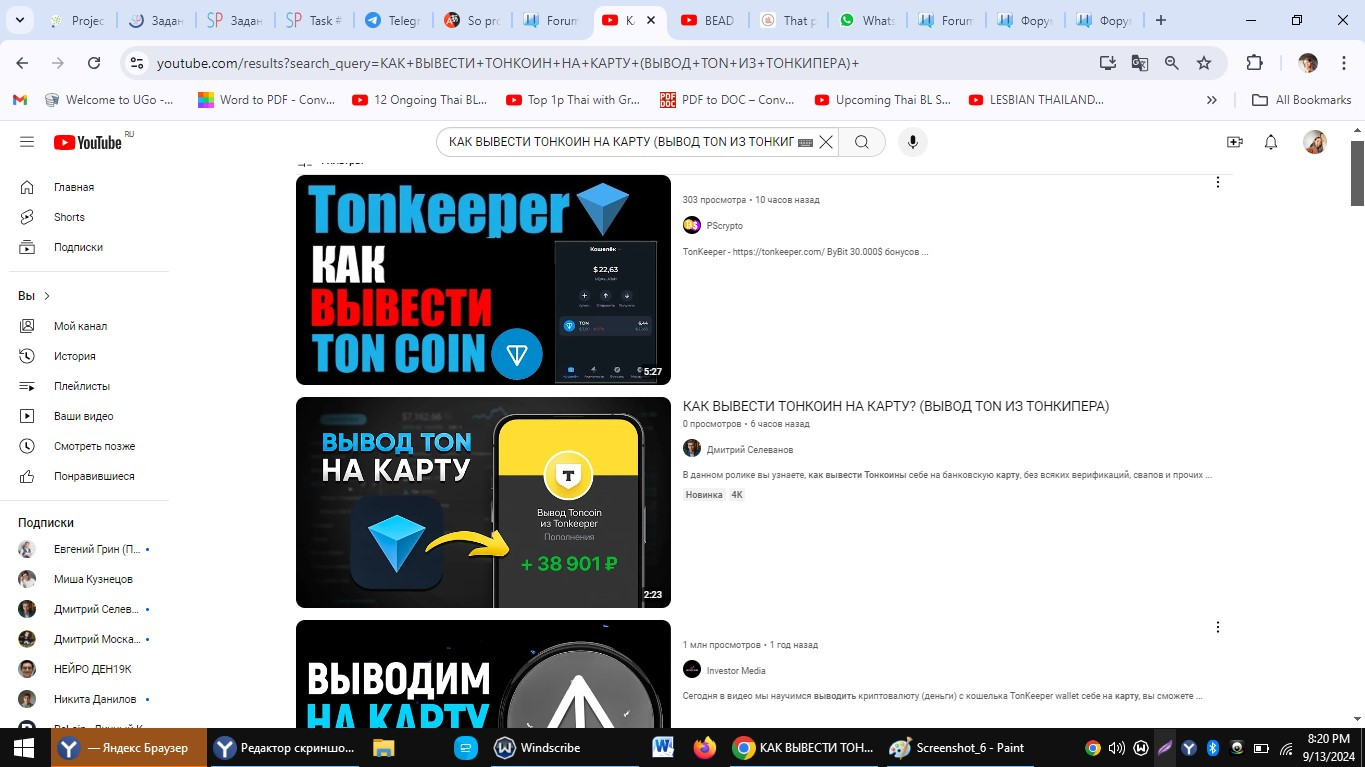Switch to the BEAD YouTube tab
Screen dimensions: 1365x767
[708, 20]
